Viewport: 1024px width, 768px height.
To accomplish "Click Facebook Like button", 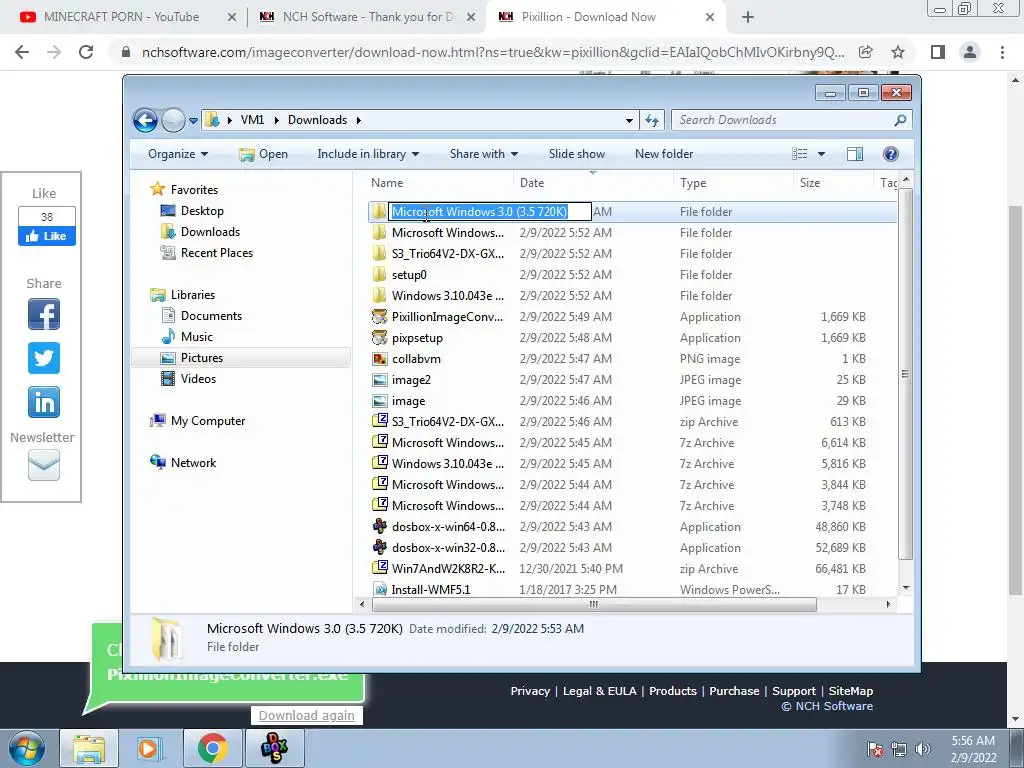I will click(x=46, y=236).
